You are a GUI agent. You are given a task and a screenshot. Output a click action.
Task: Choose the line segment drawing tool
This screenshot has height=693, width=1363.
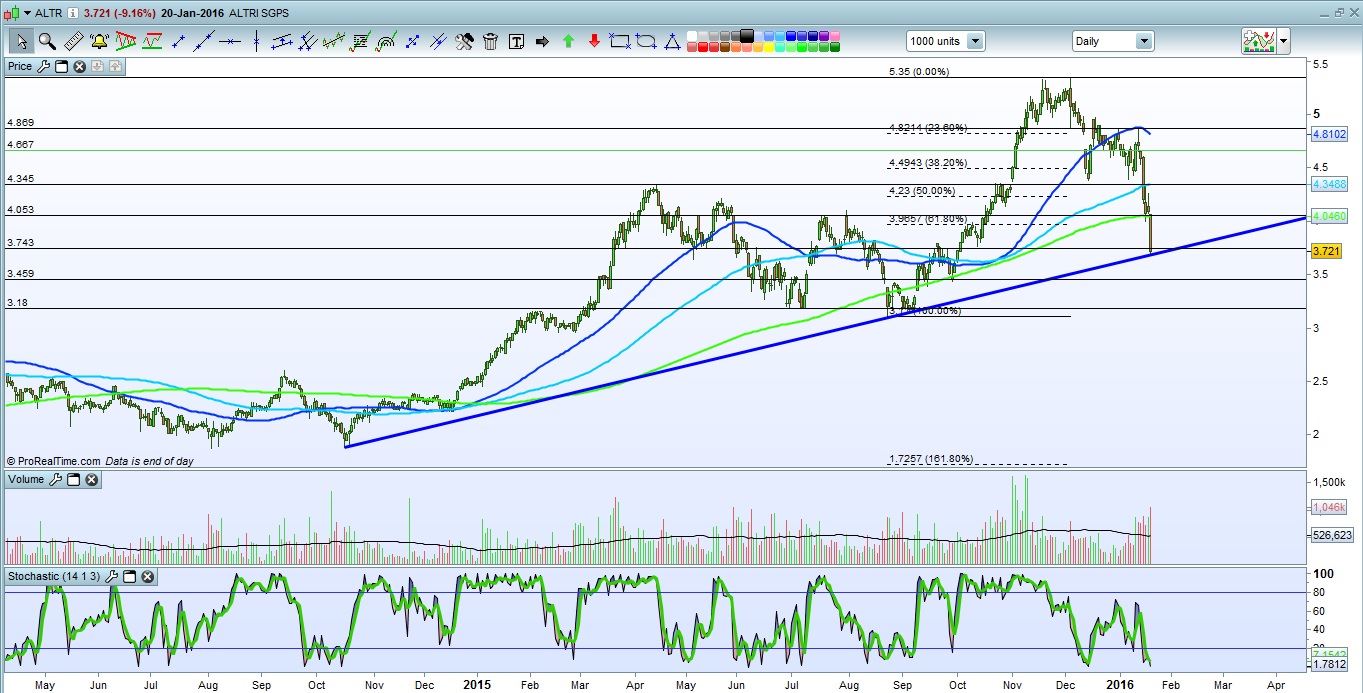point(179,41)
